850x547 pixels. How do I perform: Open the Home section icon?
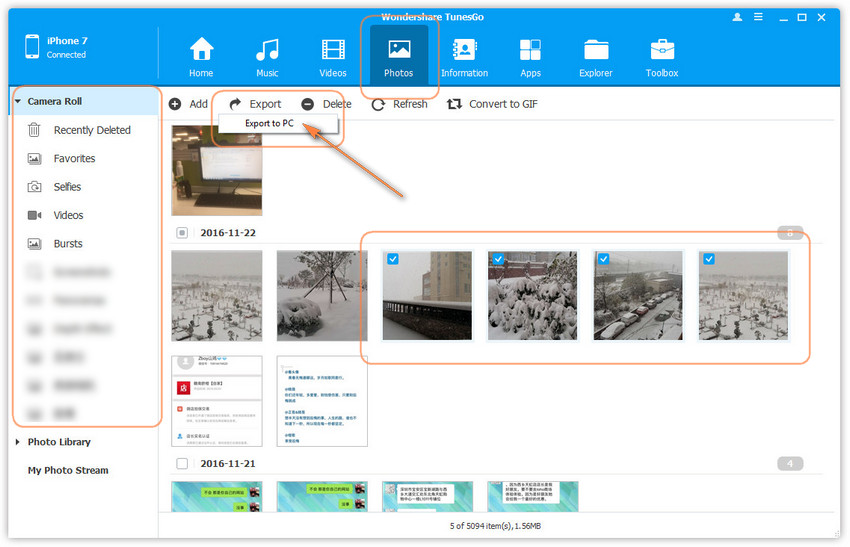click(x=201, y=50)
